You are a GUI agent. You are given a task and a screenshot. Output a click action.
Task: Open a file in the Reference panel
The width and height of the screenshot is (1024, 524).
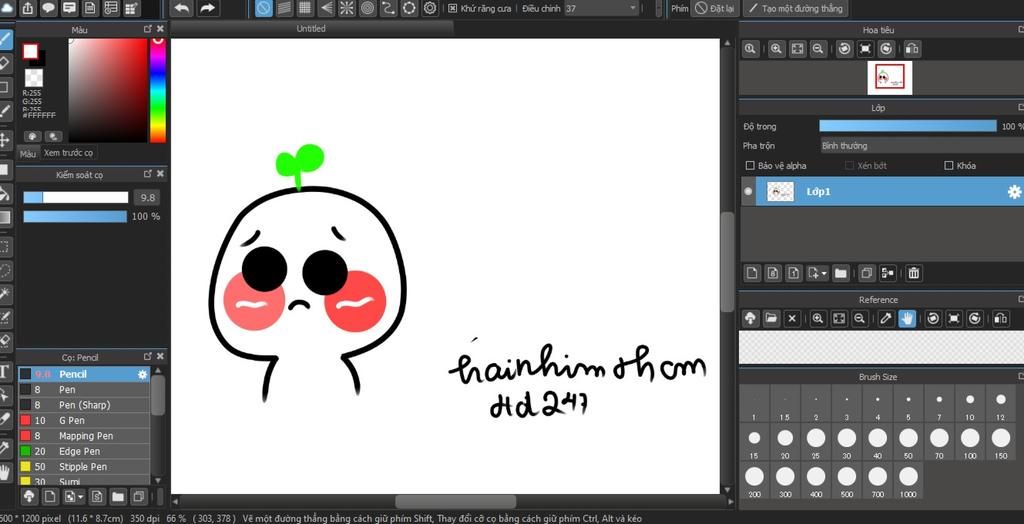pyautogui.click(x=771, y=318)
